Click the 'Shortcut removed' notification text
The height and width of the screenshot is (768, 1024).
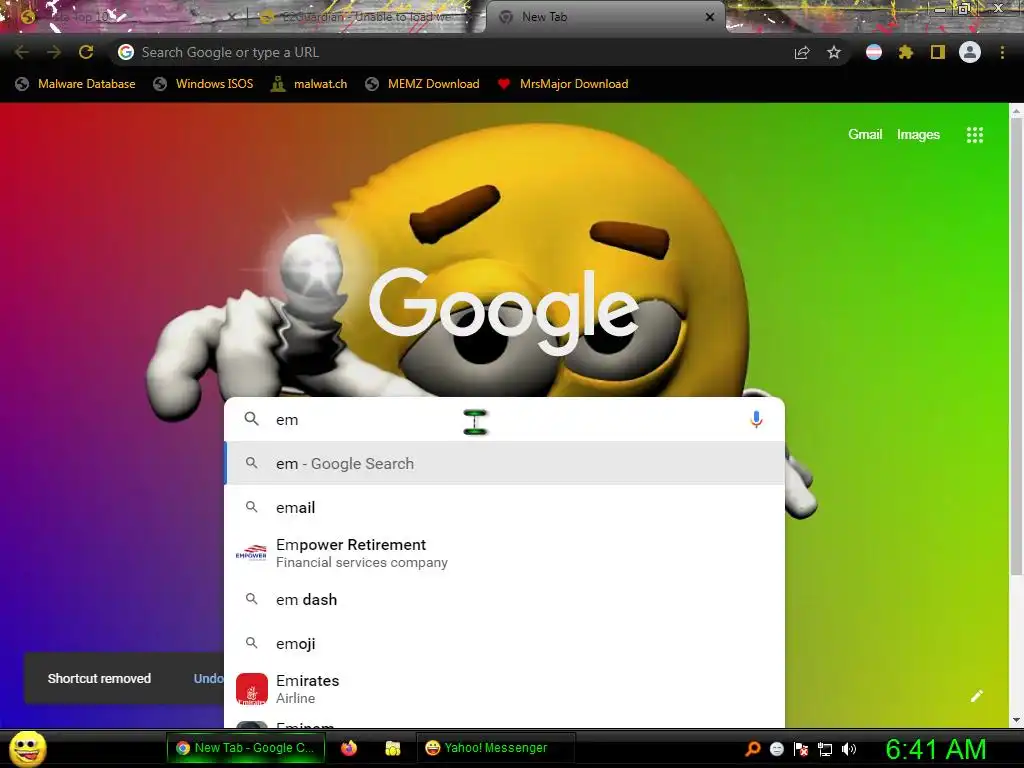(x=99, y=679)
